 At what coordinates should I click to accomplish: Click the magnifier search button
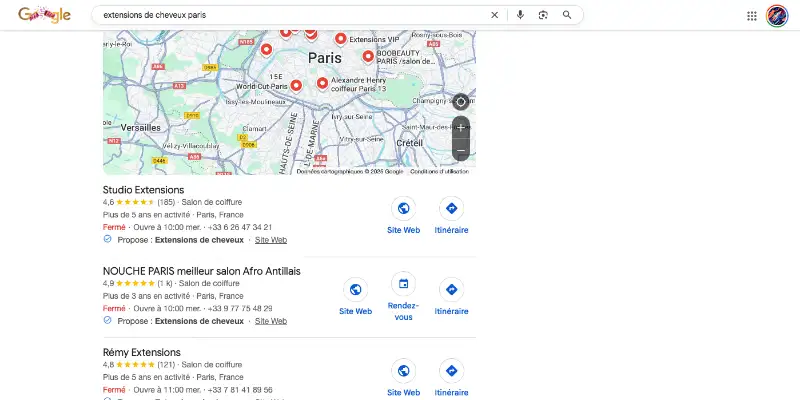tap(567, 15)
